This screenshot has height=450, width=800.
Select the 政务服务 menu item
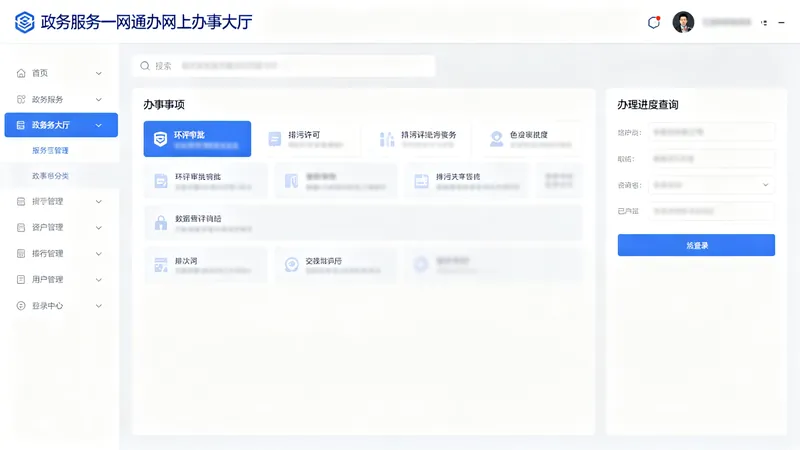pos(61,99)
